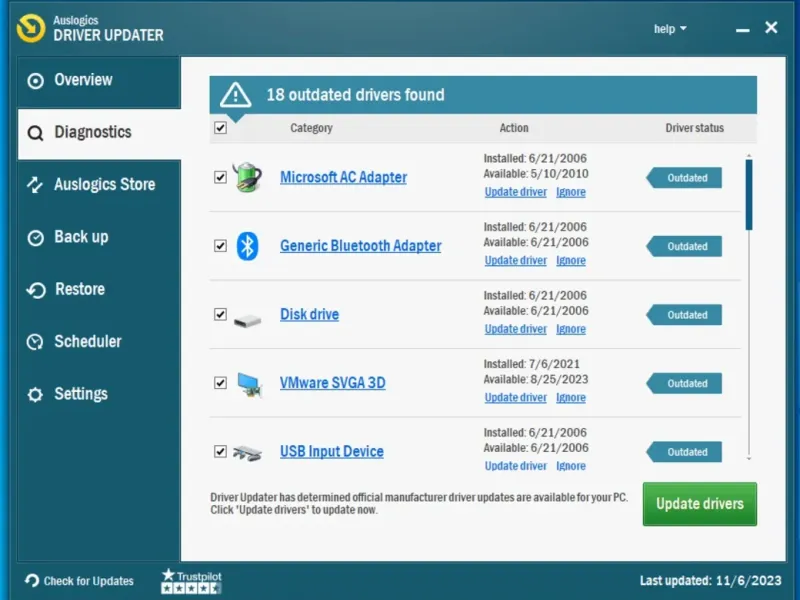This screenshot has width=800, height=600.
Task: Click Update driver for Disk drive
Action: pos(515,329)
